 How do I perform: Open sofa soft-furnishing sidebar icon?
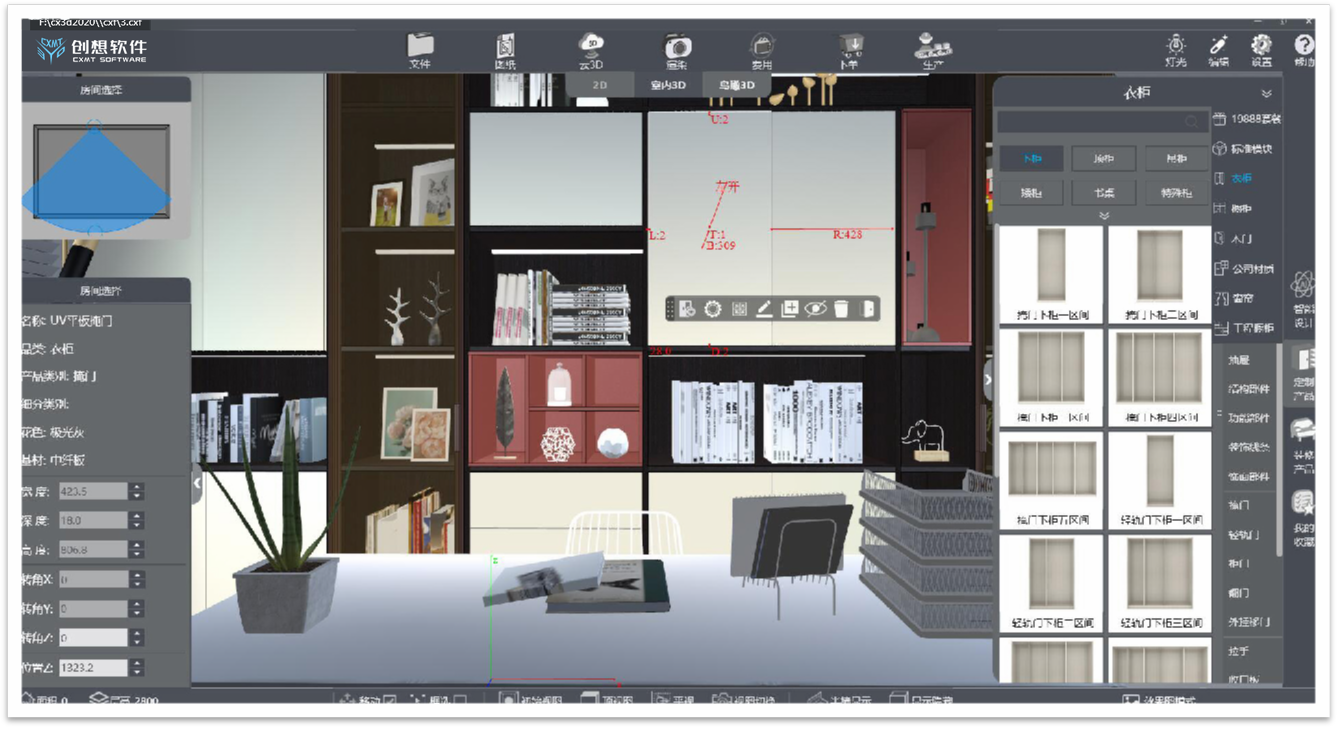[1302, 432]
